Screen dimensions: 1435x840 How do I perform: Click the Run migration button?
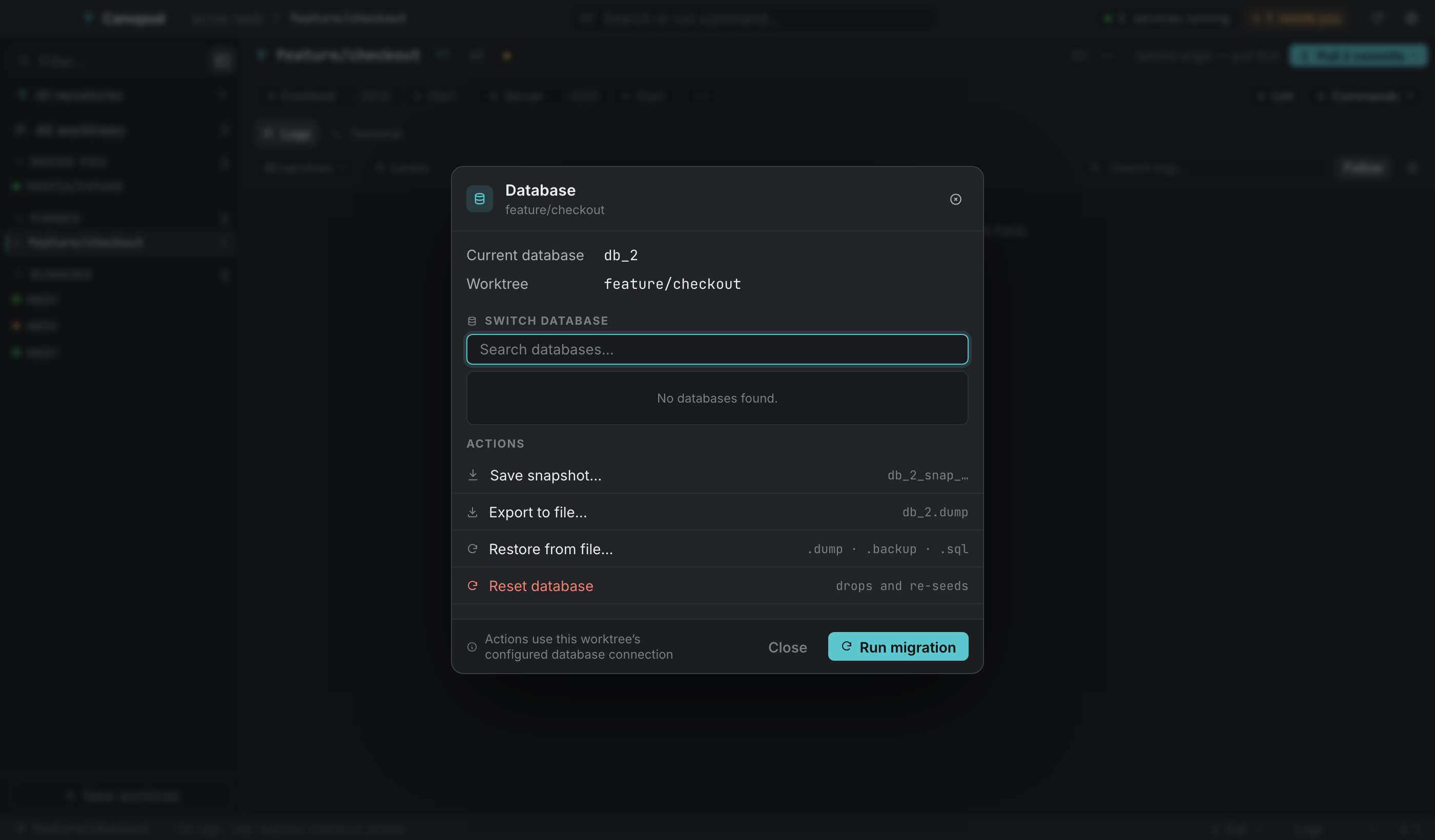898,647
